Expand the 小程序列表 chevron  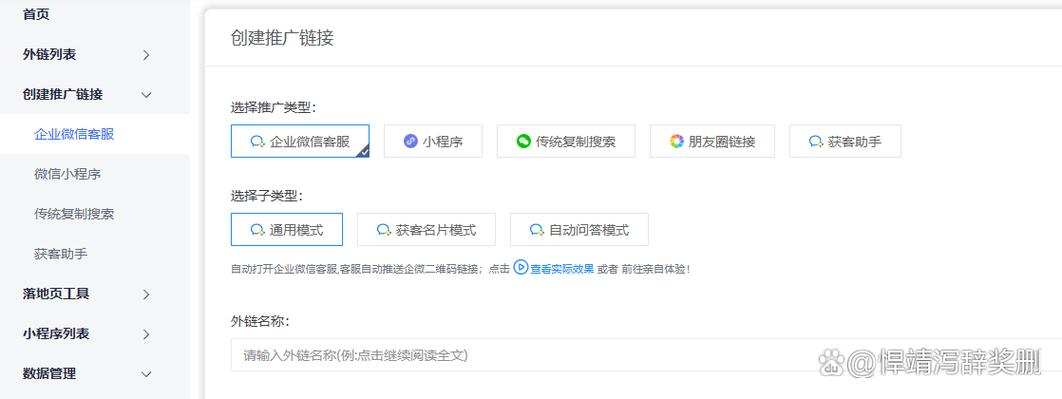146,334
